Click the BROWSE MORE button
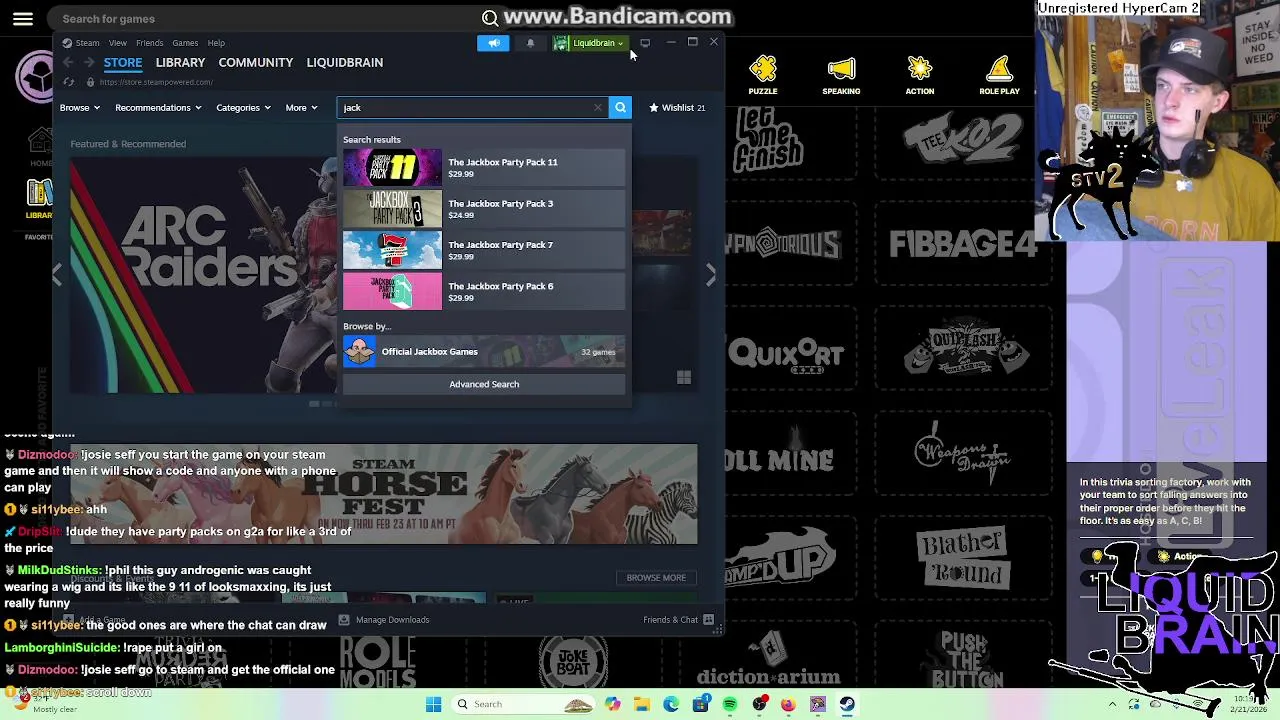This screenshot has height=720, width=1280. 656,577
